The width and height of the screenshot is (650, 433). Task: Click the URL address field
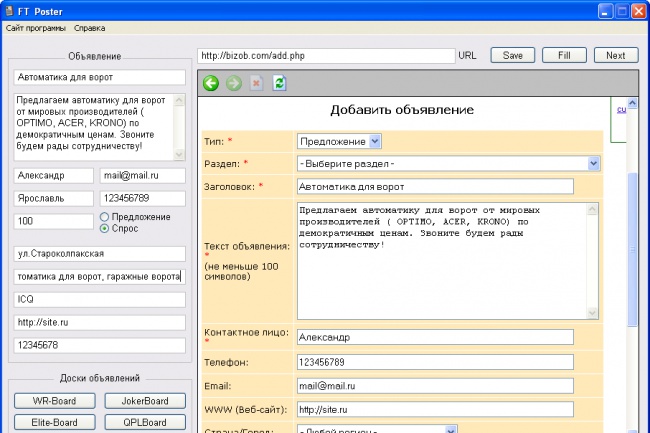(x=324, y=56)
